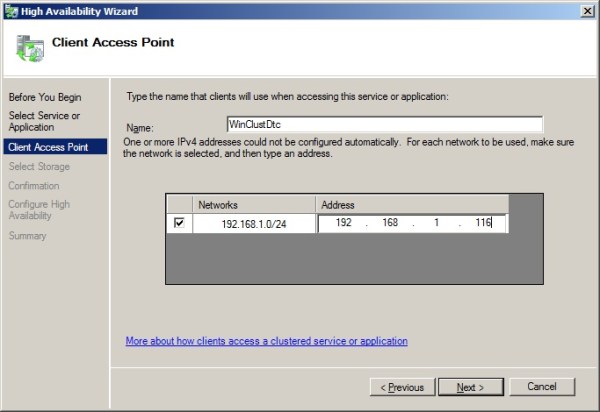This screenshot has height=412, width=600.
Task: Select the Client Access Point step in sidebar
Action: (48, 146)
